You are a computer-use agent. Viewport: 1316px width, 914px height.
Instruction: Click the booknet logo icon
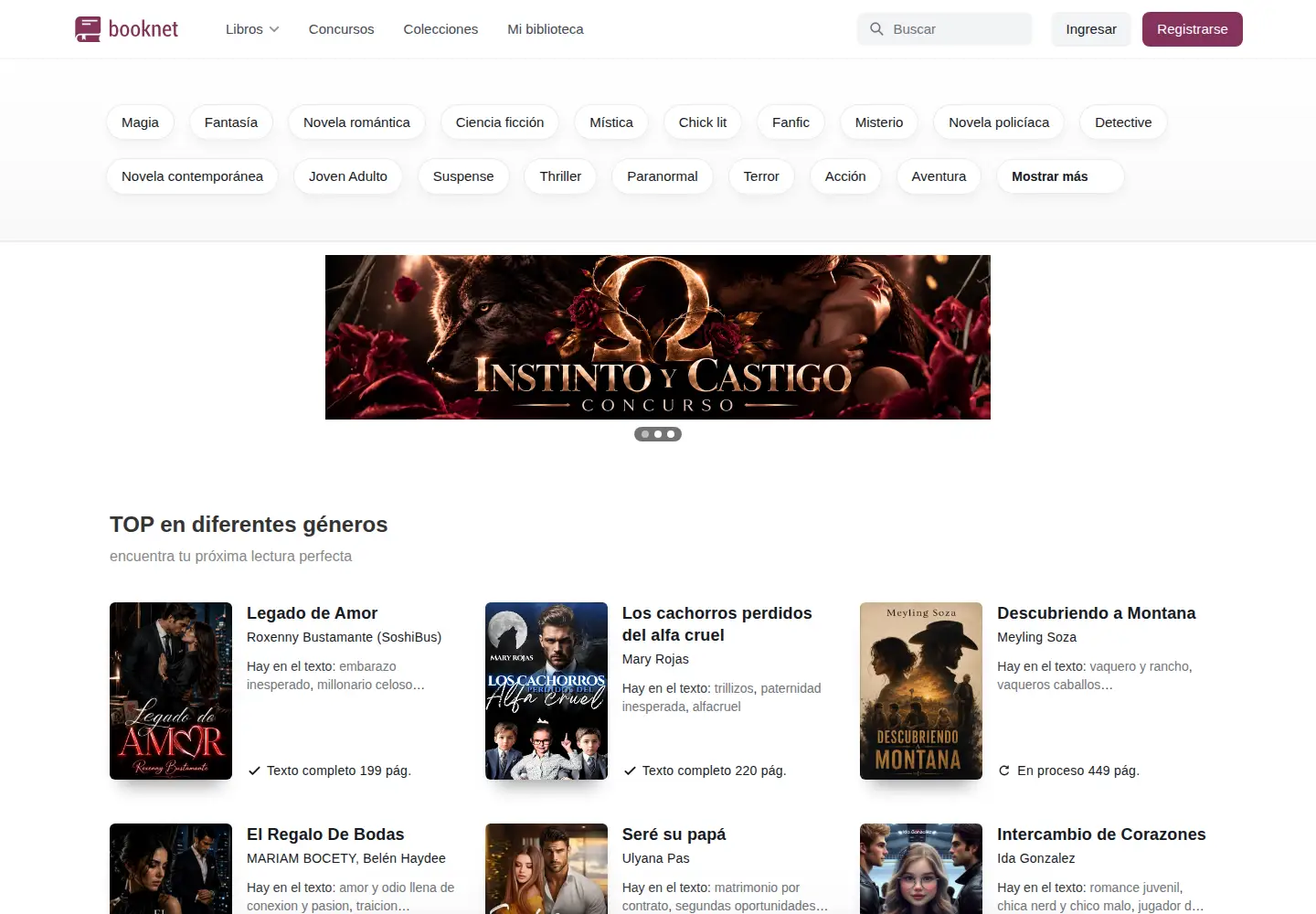(88, 29)
